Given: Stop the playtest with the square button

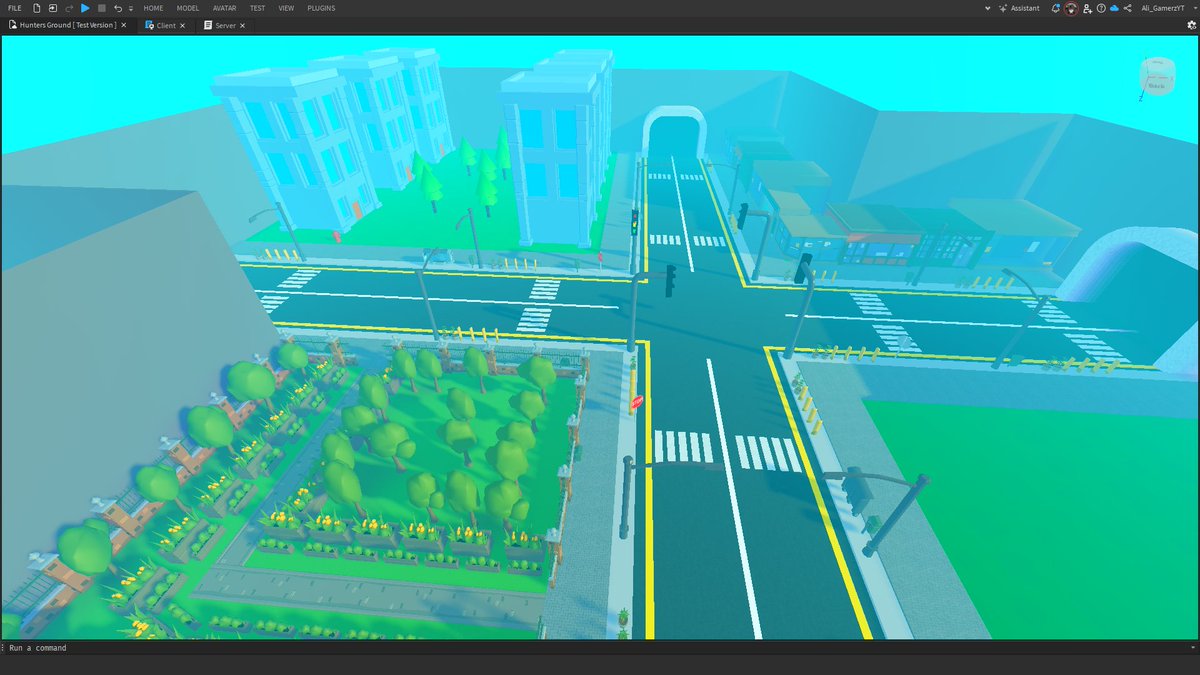Looking at the screenshot, I should 101,8.
